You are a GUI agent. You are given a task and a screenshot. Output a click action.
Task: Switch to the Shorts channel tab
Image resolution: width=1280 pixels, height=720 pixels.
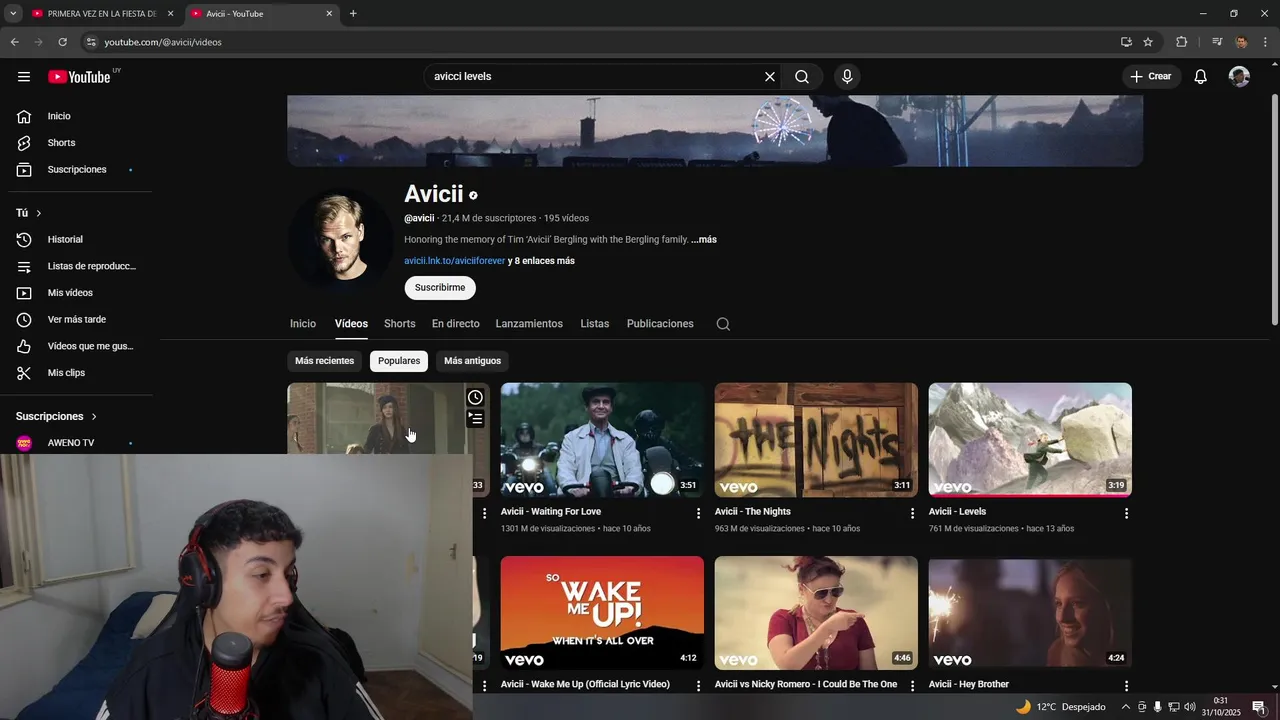coord(400,324)
